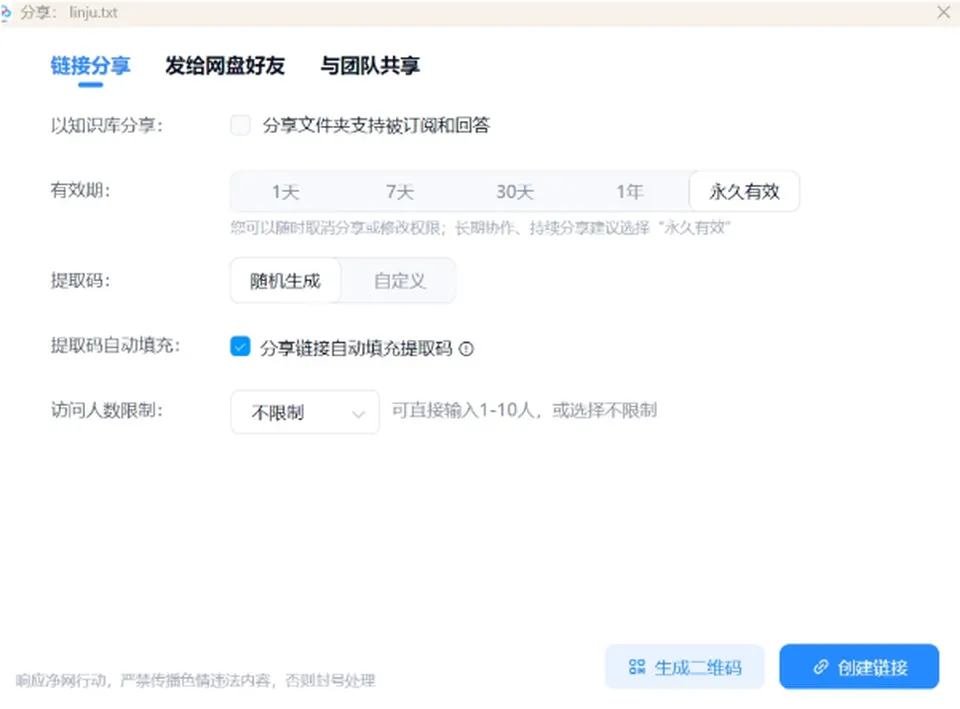The width and height of the screenshot is (960, 709).
Task: Click the 生成二维码 button
Action: pos(684,667)
